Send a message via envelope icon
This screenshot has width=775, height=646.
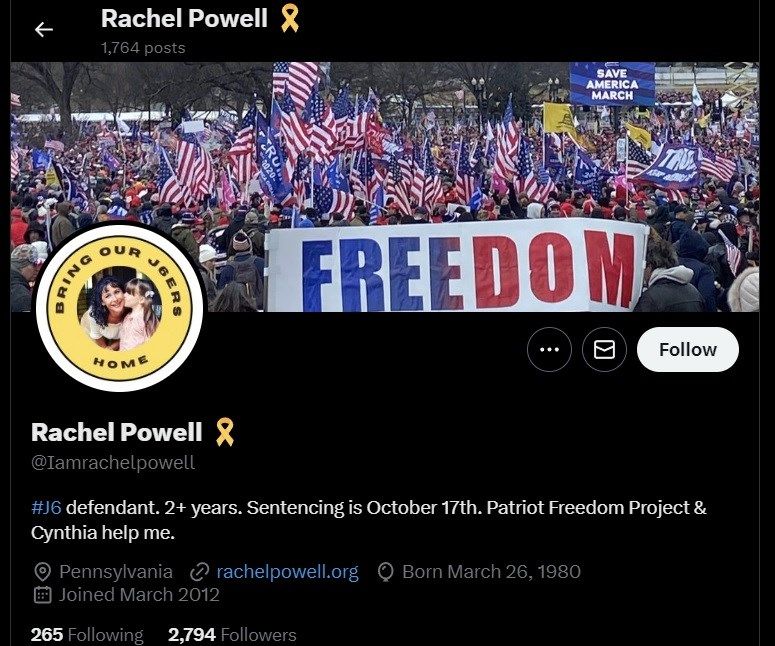click(x=604, y=349)
